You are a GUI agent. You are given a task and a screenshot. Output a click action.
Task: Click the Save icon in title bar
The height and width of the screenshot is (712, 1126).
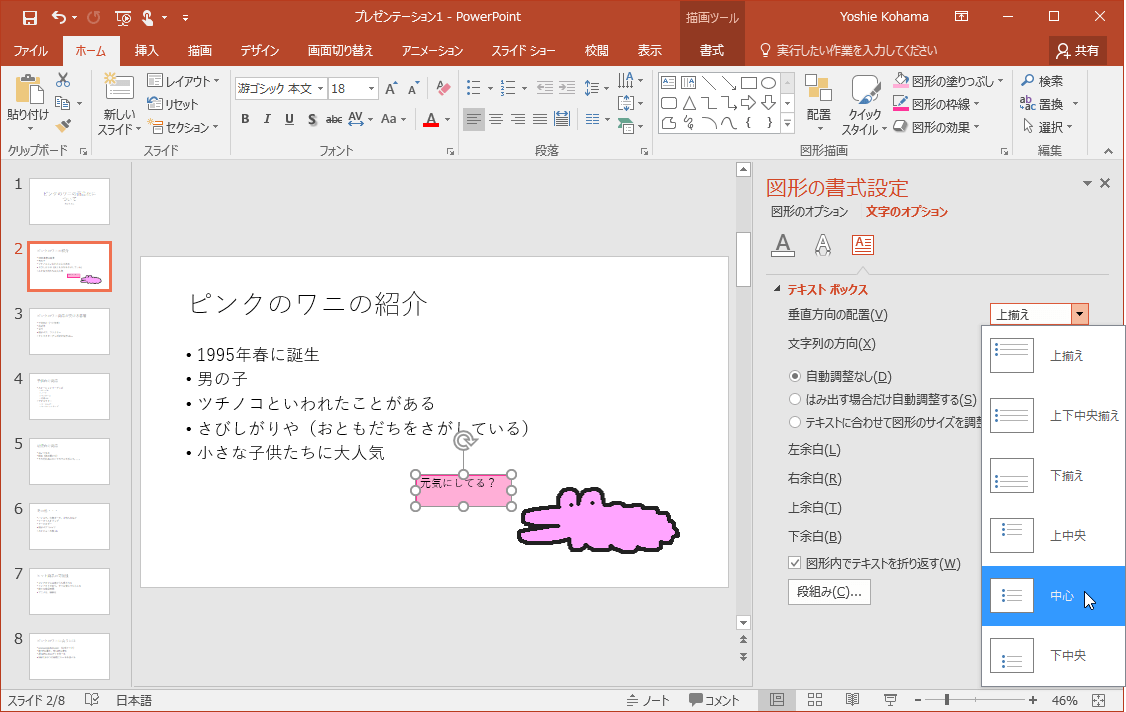click(29, 17)
